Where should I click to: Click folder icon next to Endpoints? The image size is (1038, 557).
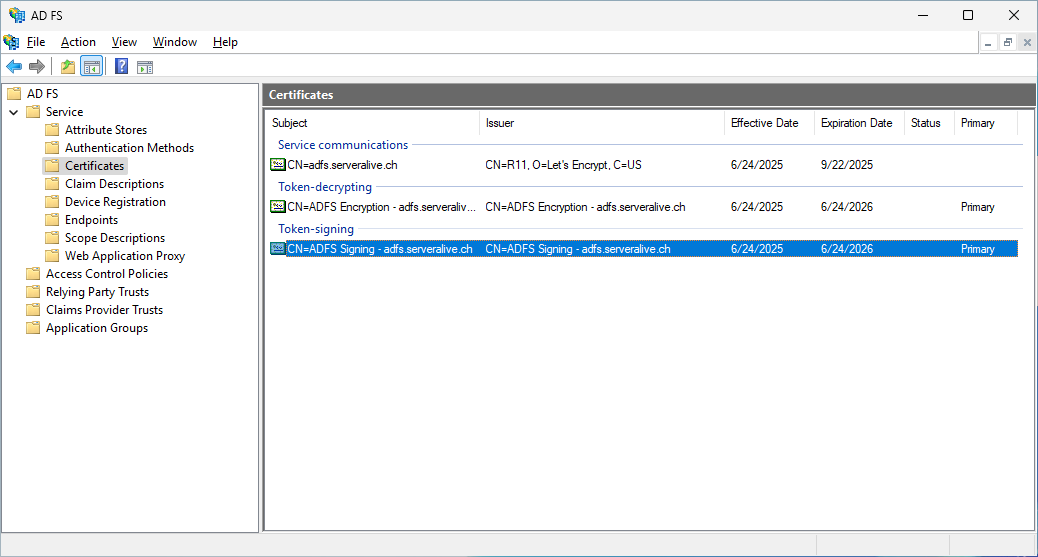[52, 219]
